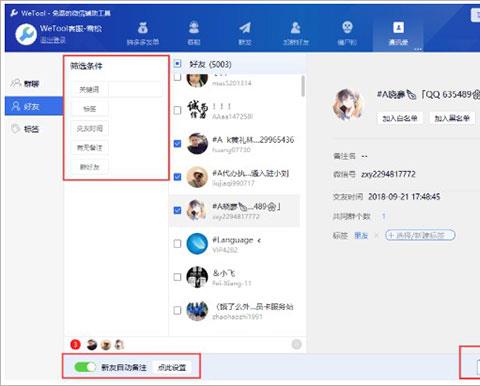Click the 关键词 keyword input field
The width and height of the screenshot is (480, 386).
click(135, 89)
